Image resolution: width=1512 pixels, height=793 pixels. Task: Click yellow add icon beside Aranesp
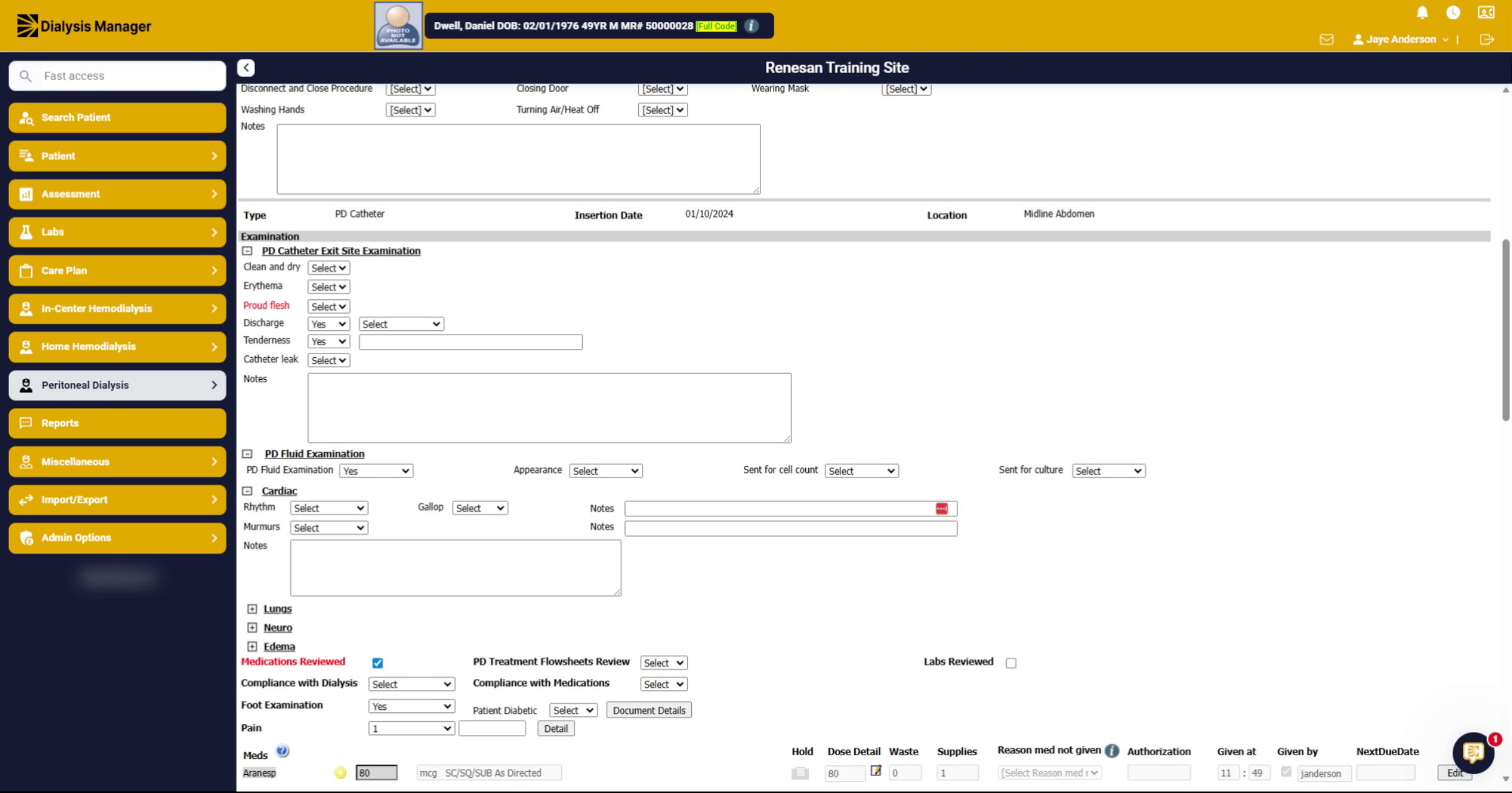pyautogui.click(x=340, y=772)
